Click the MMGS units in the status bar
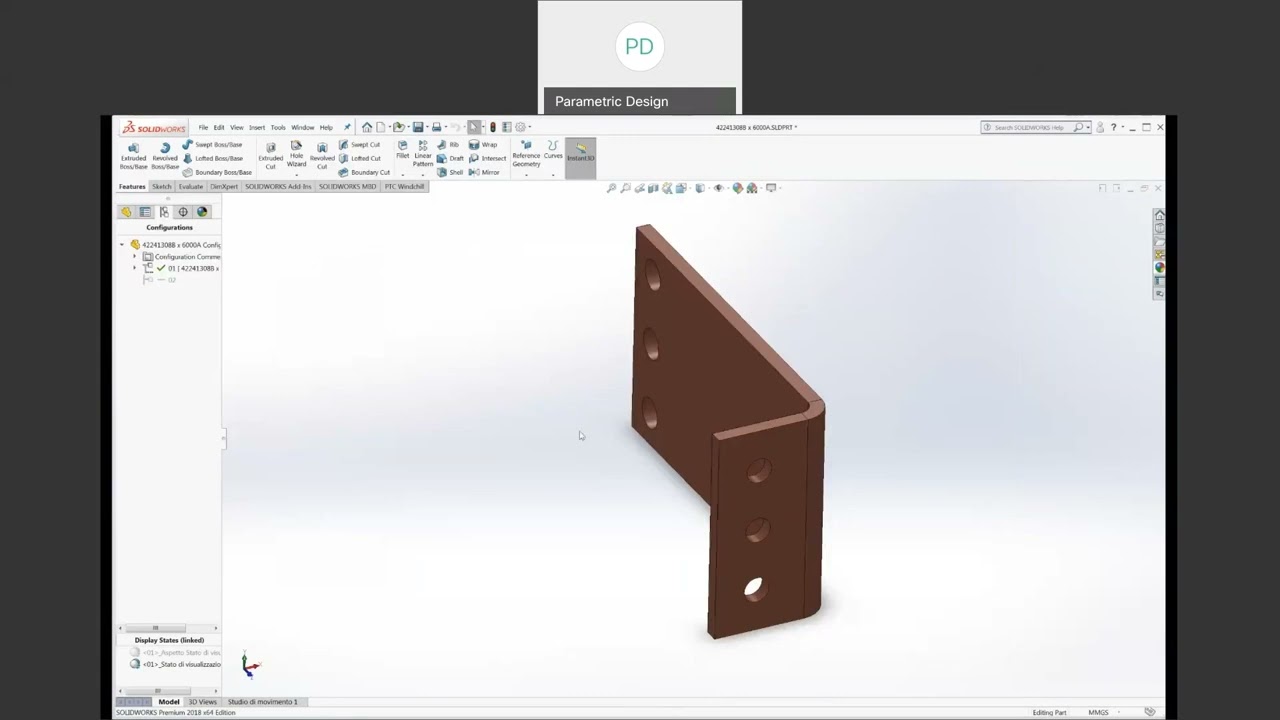 (1098, 712)
